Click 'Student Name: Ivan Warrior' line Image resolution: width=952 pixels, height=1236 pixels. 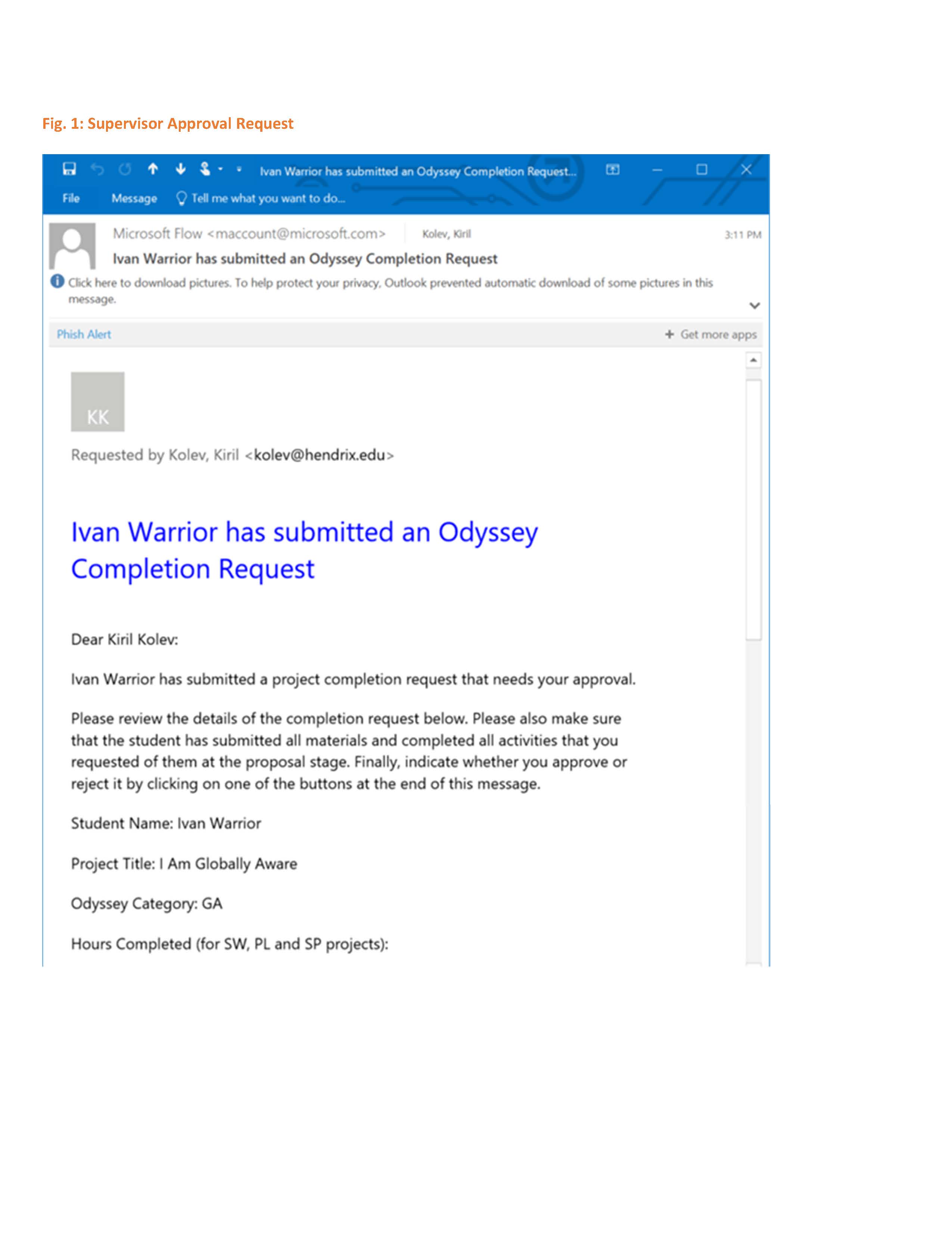pyautogui.click(x=166, y=824)
